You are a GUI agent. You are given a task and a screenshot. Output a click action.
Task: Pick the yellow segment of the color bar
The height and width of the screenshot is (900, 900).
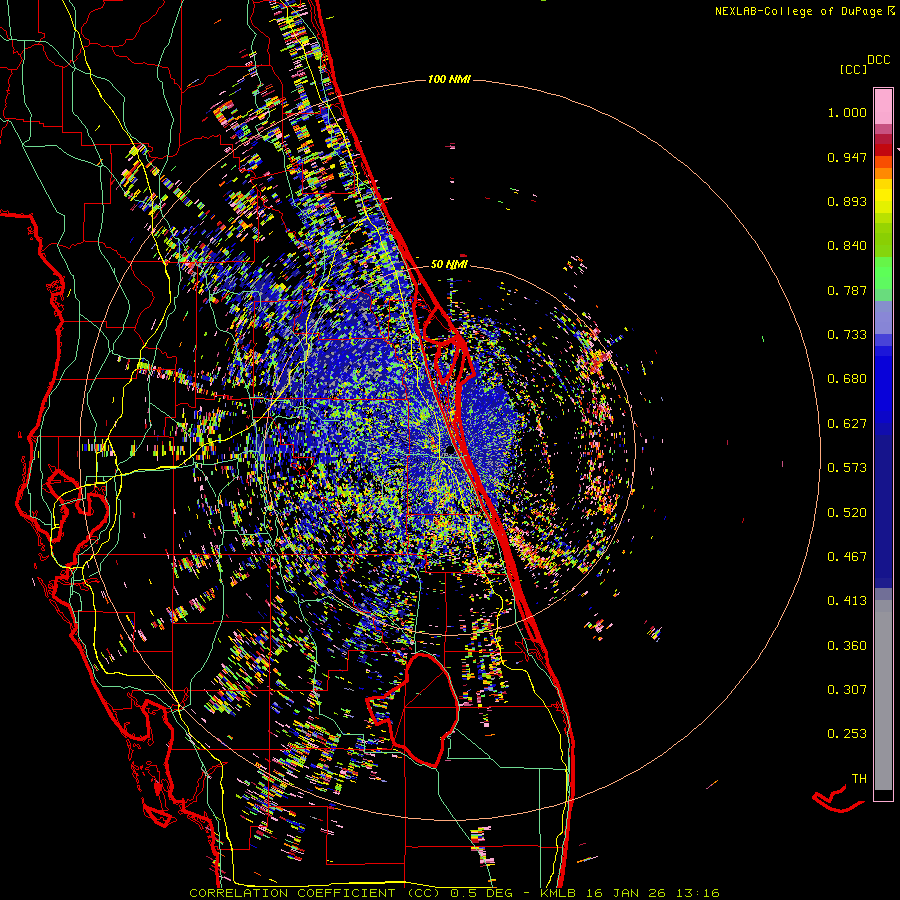(x=883, y=198)
